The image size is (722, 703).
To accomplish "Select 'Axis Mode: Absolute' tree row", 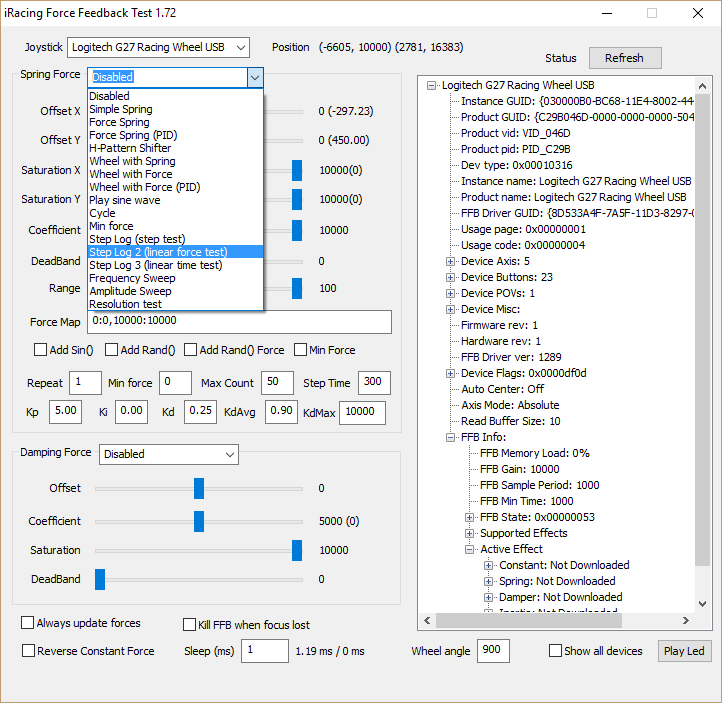I will pyautogui.click(x=510, y=406).
